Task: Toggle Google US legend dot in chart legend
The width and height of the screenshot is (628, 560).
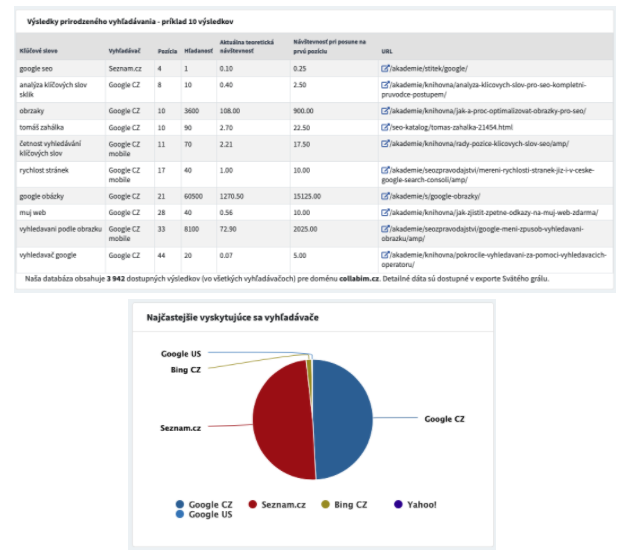Action: [x=180, y=514]
